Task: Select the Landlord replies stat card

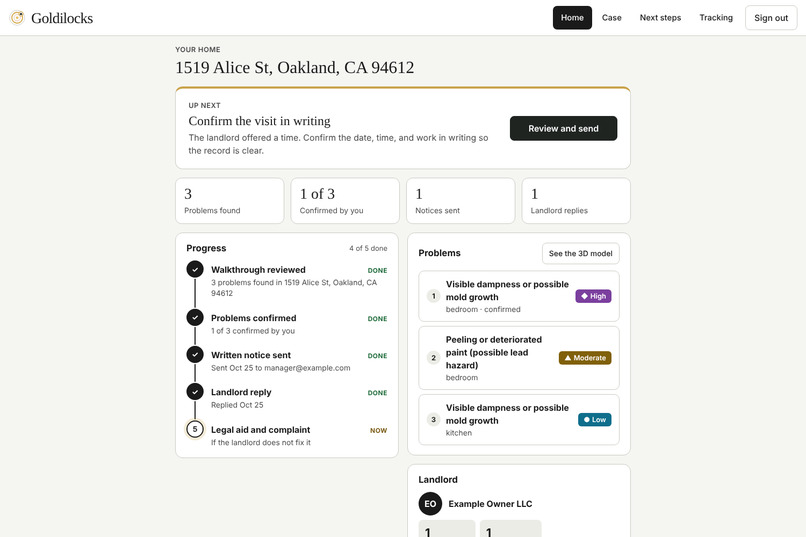Action: click(576, 201)
